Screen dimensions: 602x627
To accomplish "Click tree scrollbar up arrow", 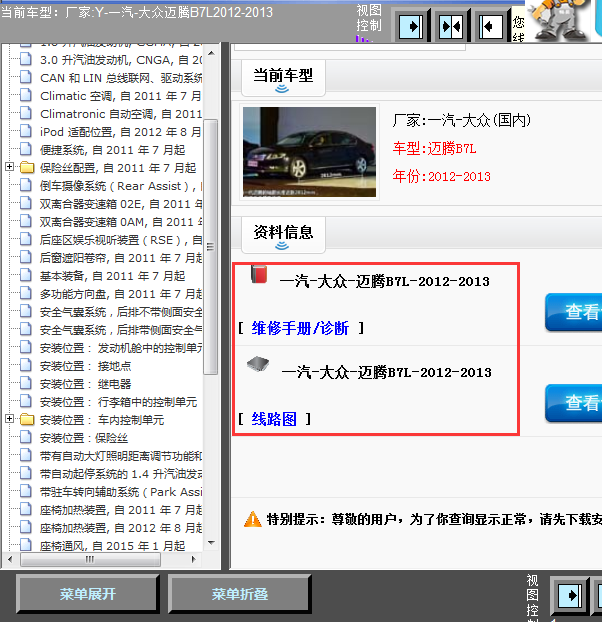I will click(x=211, y=53).
